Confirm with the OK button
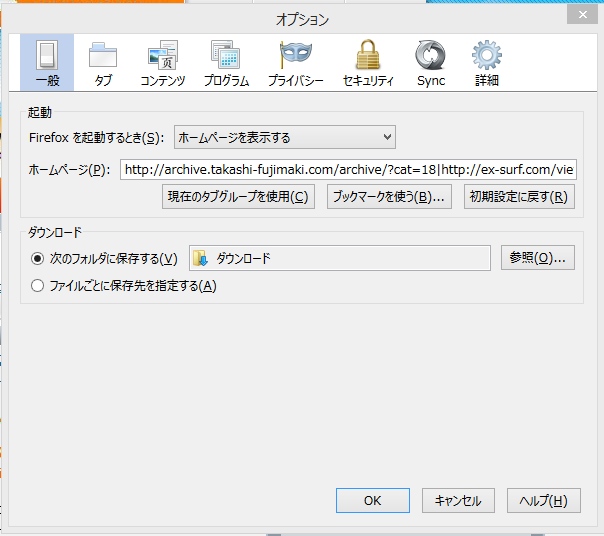This screenshot has height=536, width=604. click(372, 501)
